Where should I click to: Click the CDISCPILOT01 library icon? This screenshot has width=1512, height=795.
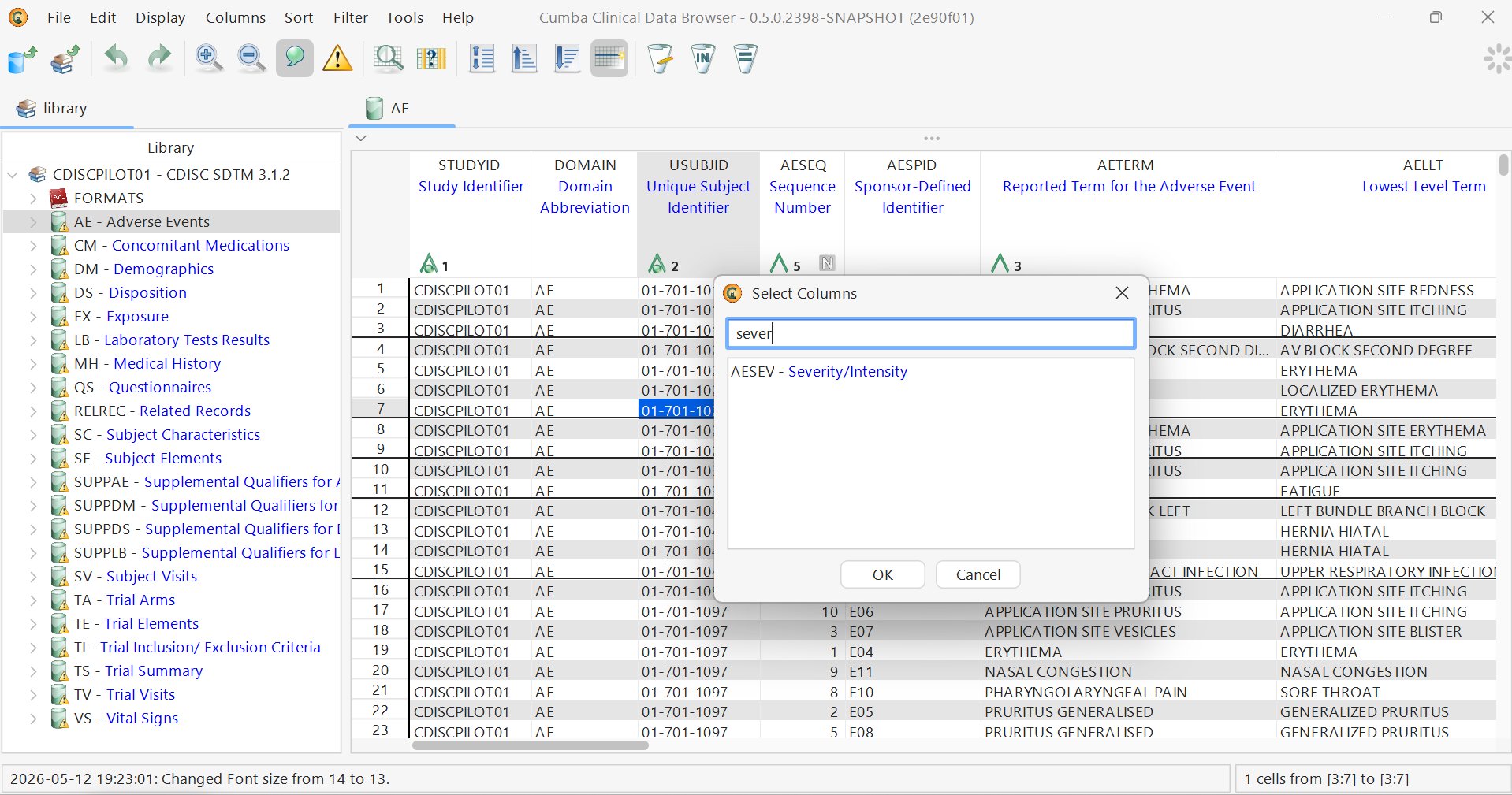(37, 175)
